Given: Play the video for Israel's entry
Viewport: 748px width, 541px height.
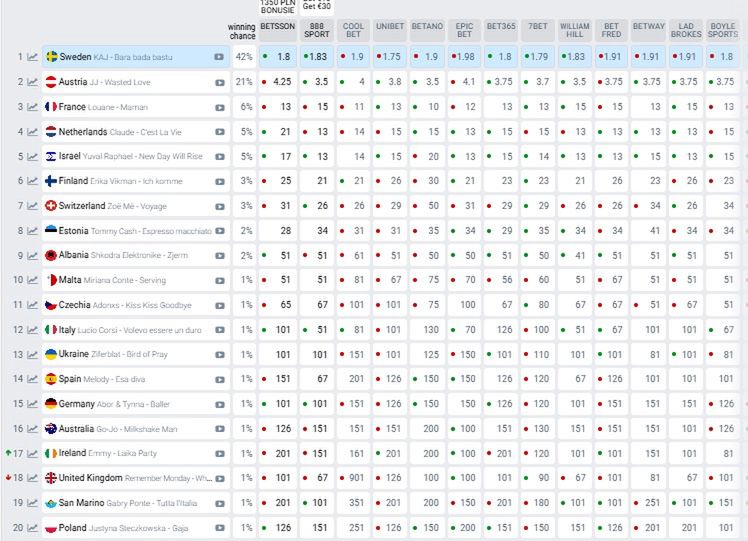Looking at the screenshot, I should [219, 156].
